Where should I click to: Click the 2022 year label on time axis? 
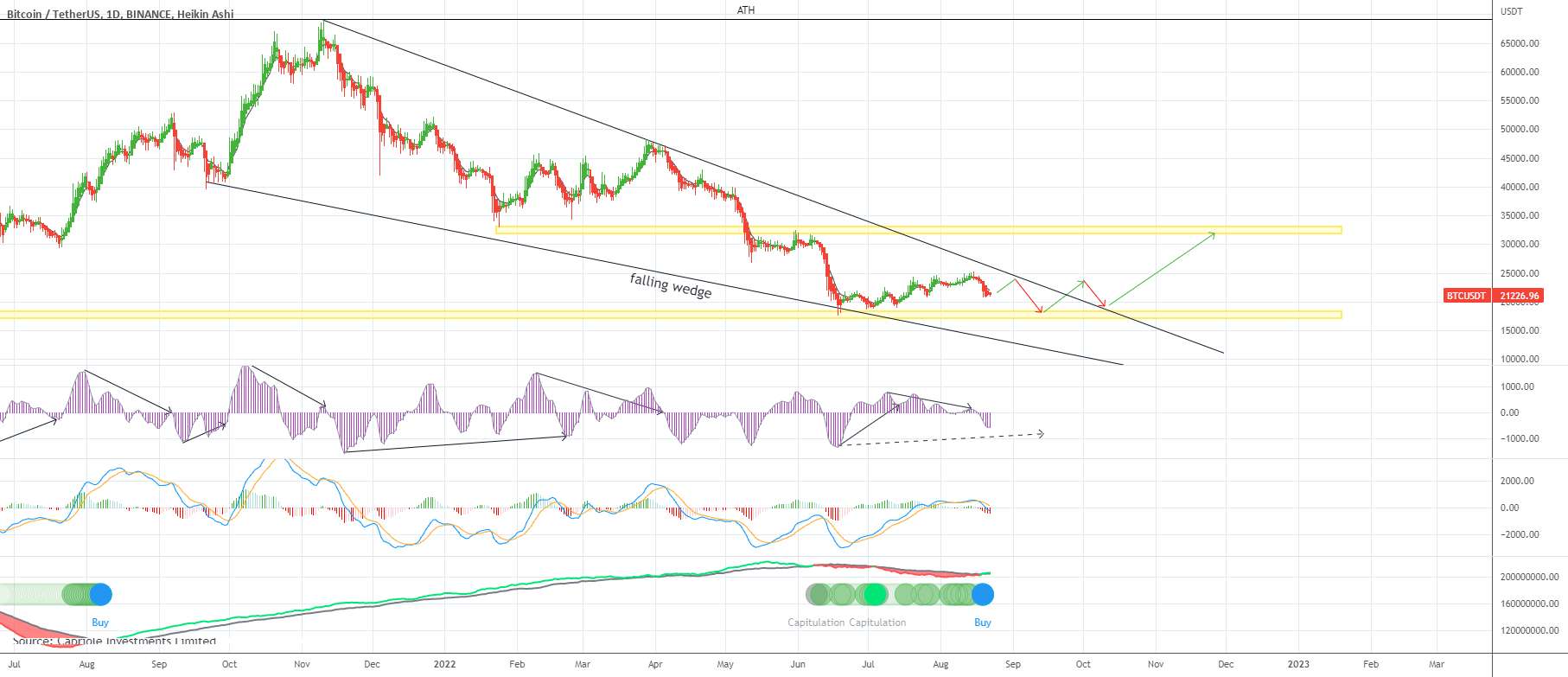[x=444, y=664]
